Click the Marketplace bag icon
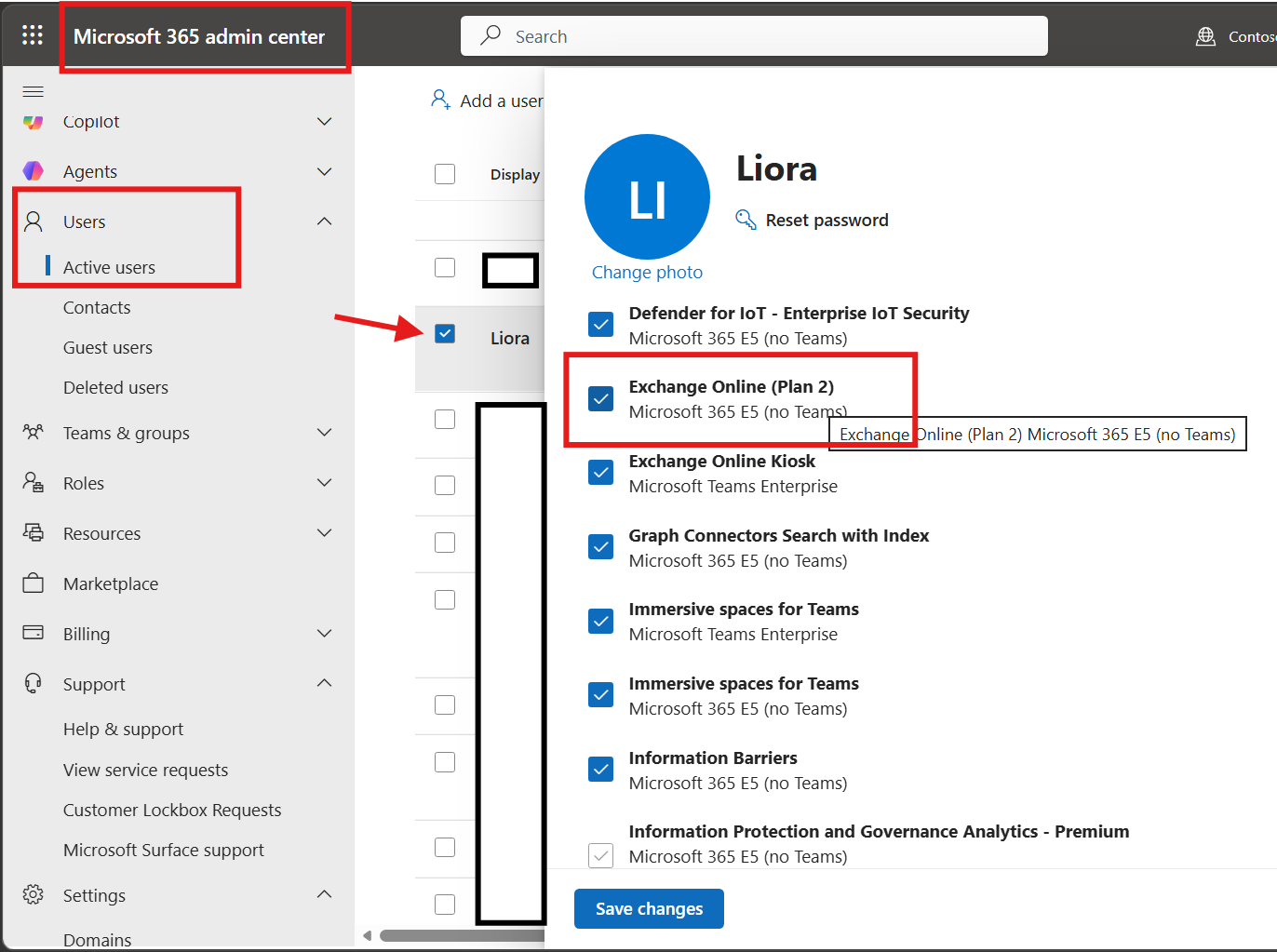 click(x=33, y=583)
